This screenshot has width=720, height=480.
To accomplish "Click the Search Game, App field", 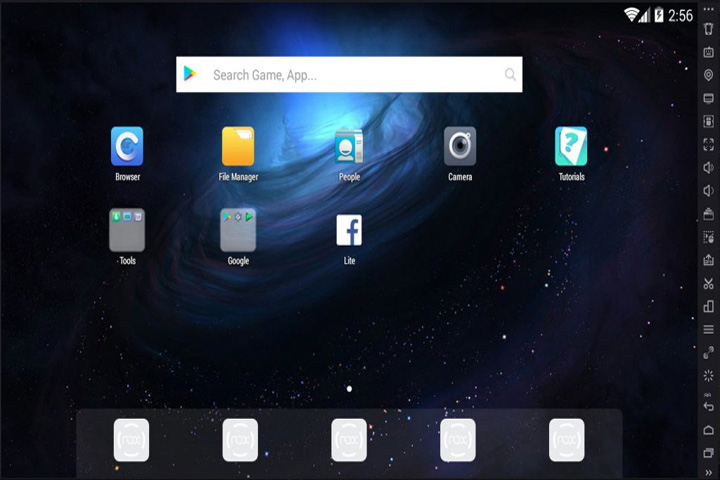I will (x=349, y=74).
